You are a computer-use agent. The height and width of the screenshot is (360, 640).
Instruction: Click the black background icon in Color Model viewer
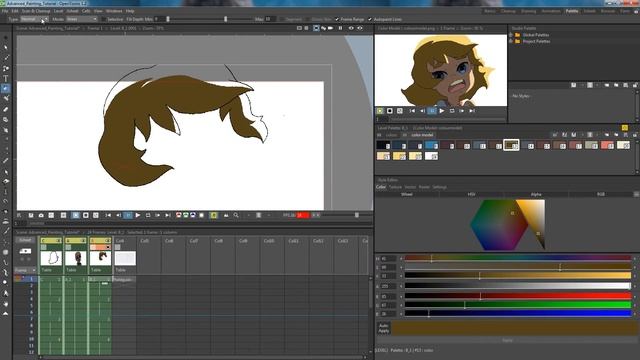click(390, 111)
